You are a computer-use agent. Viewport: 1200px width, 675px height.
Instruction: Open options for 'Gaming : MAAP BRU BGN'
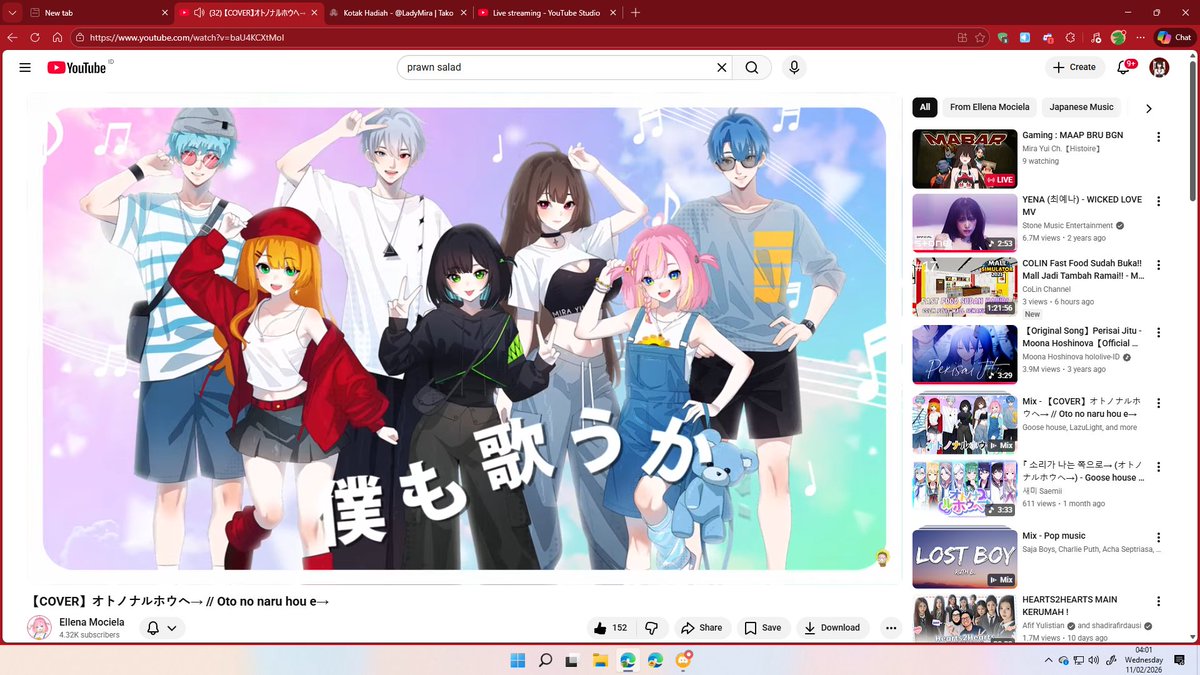tap(1159, 137)
